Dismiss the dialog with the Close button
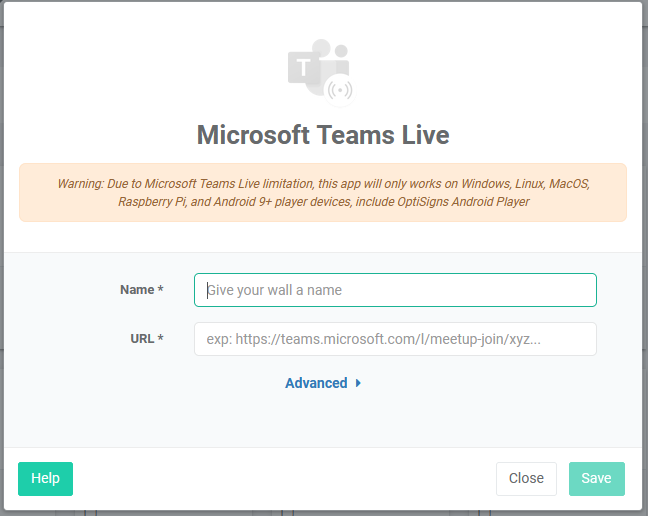Viewport: 648px width, 516px height. coord(526,478)
